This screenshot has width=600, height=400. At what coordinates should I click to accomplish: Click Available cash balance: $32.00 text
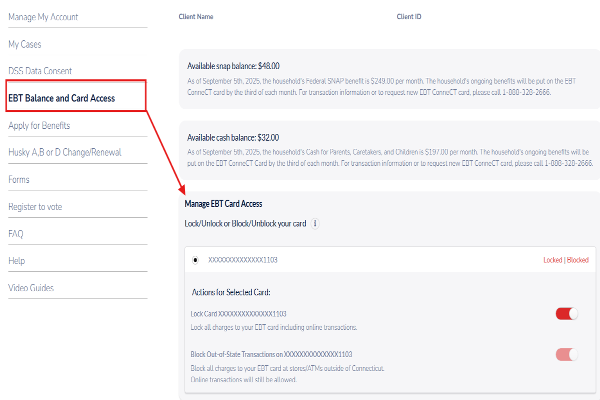(x=233, y=138)
